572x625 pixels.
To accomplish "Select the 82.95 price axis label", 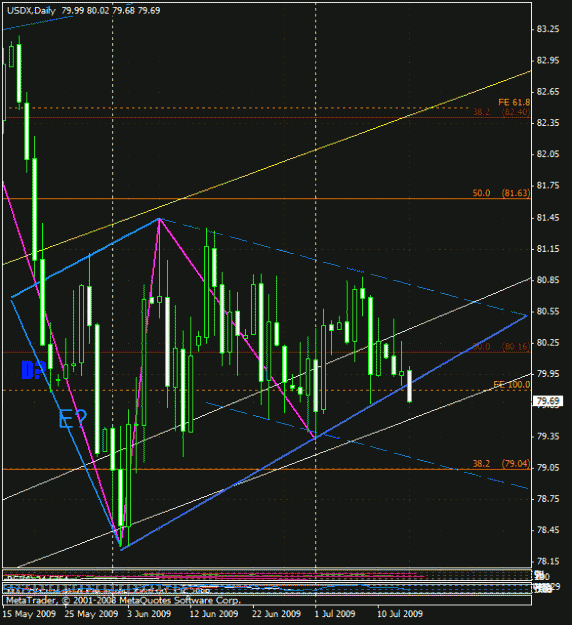I will click(x=548, y=61).
